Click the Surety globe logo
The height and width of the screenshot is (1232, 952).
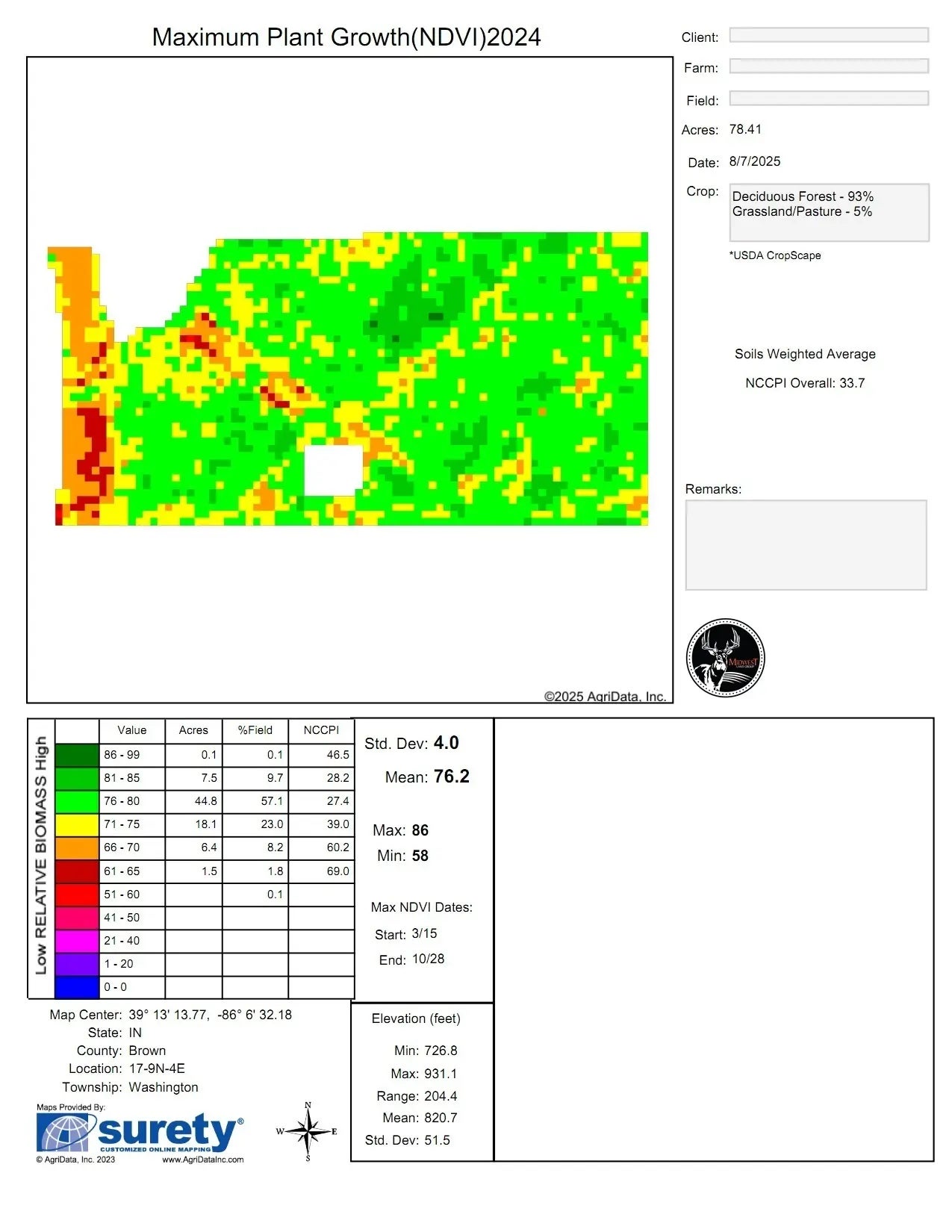pyautogui.click(x=64, y=1132)
